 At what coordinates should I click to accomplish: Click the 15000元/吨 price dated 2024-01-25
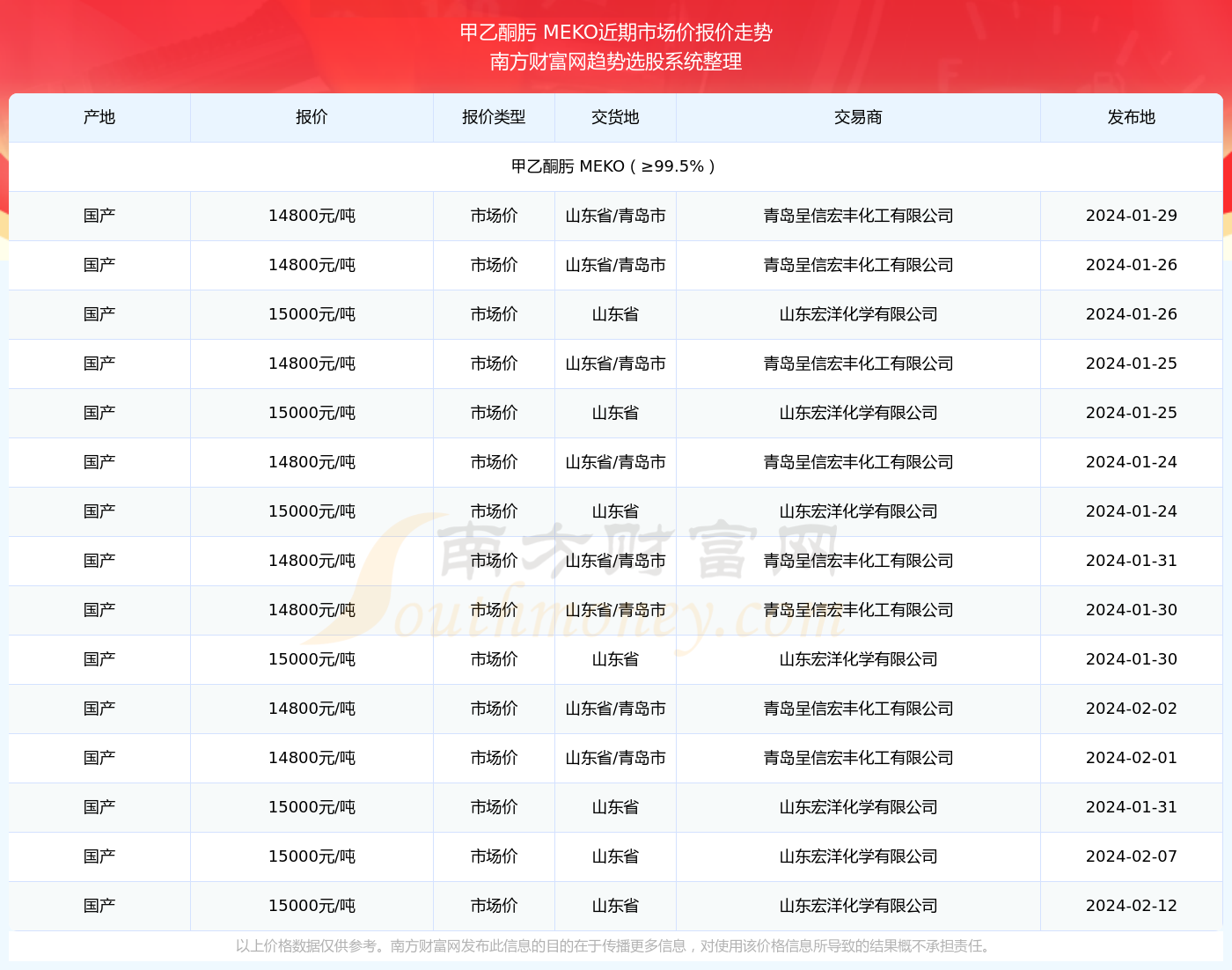point(312,413)
